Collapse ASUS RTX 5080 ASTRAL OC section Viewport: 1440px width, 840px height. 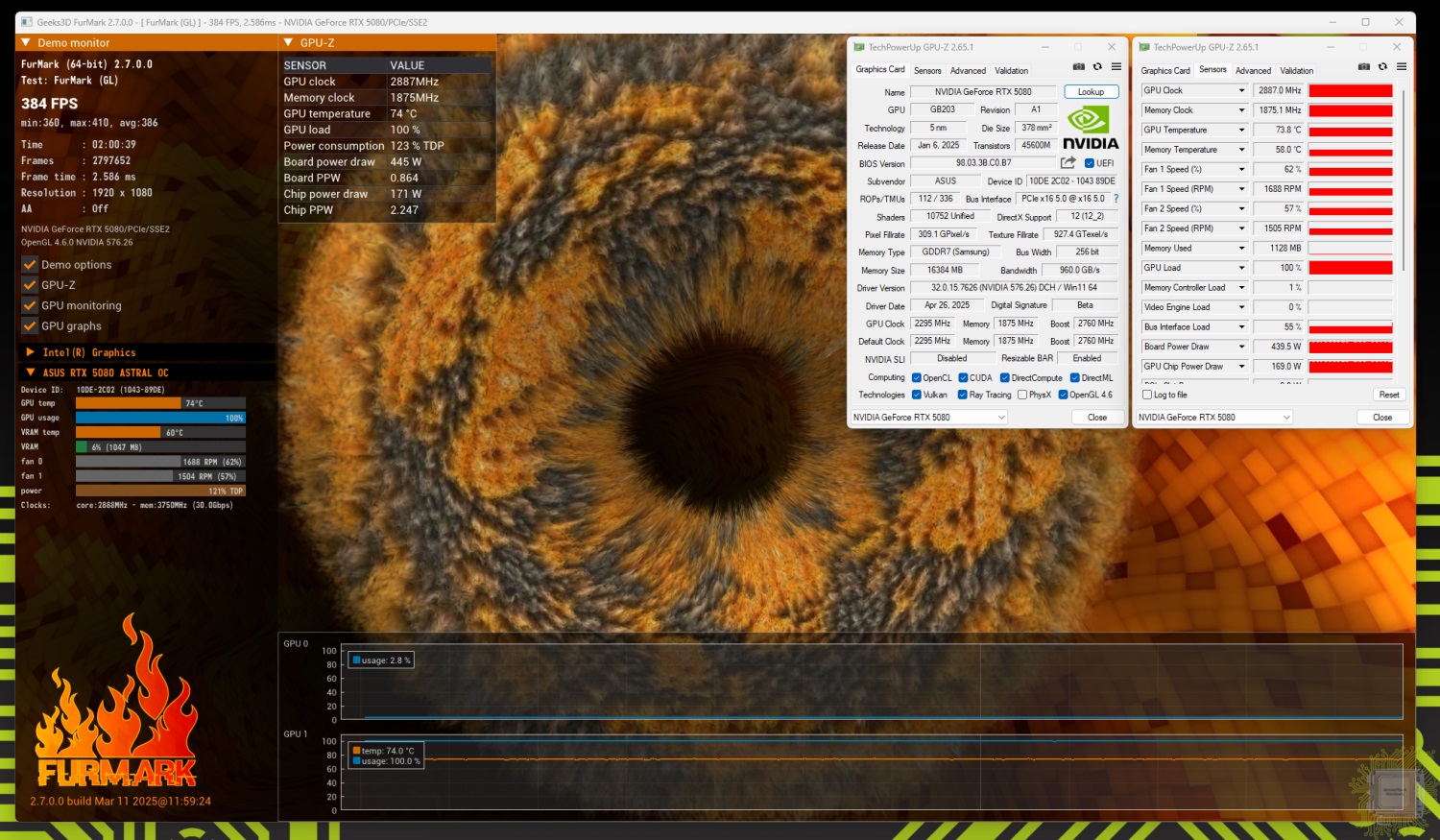31,372
